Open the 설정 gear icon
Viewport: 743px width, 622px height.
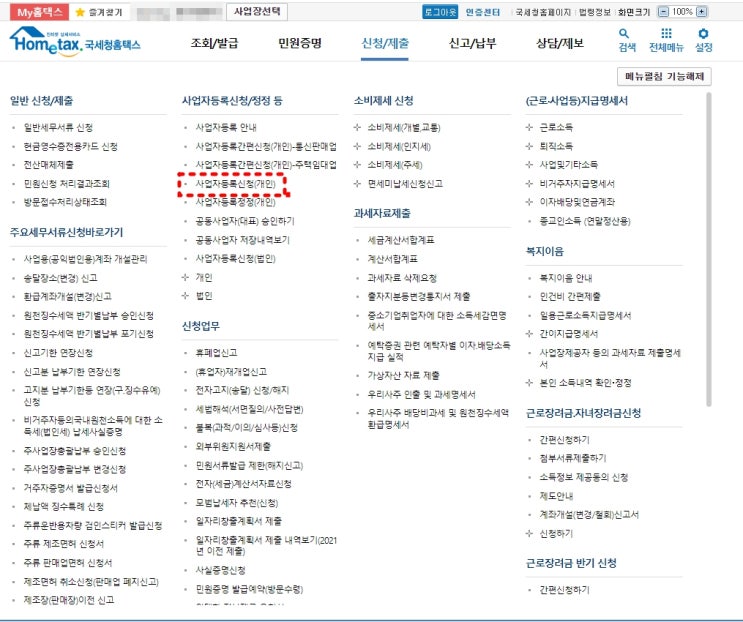tap(703, 33)
